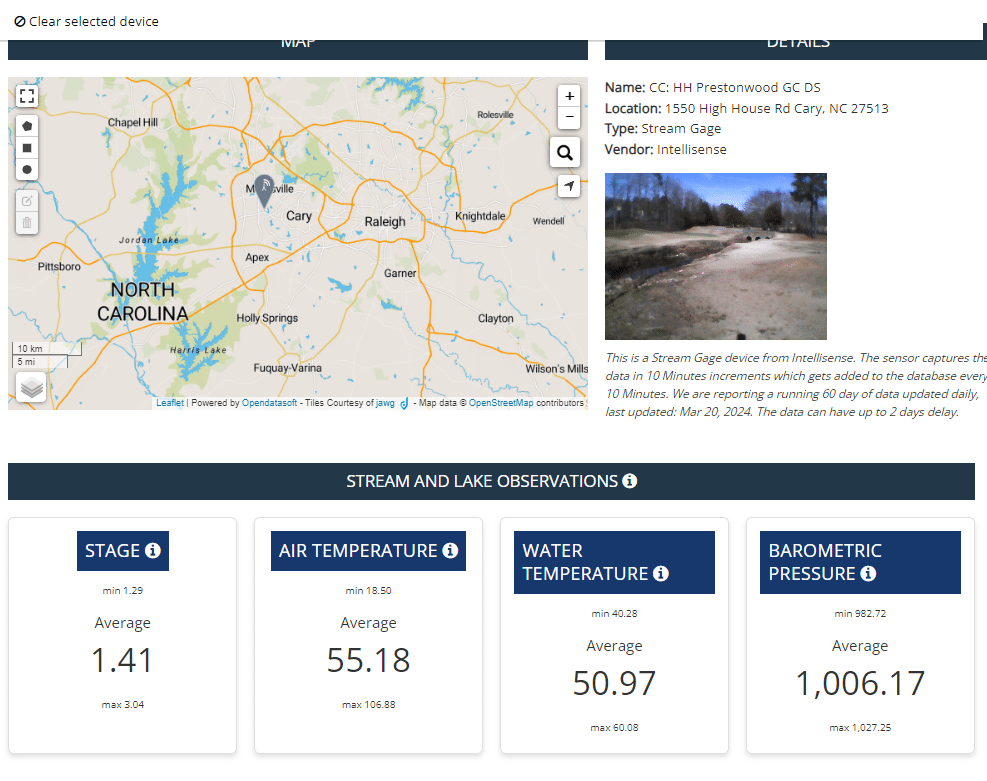Image resolution: width=987 pixels, height=781 pixels.
Task: Click the edit layers icon on map
Action: click(27, 200)
